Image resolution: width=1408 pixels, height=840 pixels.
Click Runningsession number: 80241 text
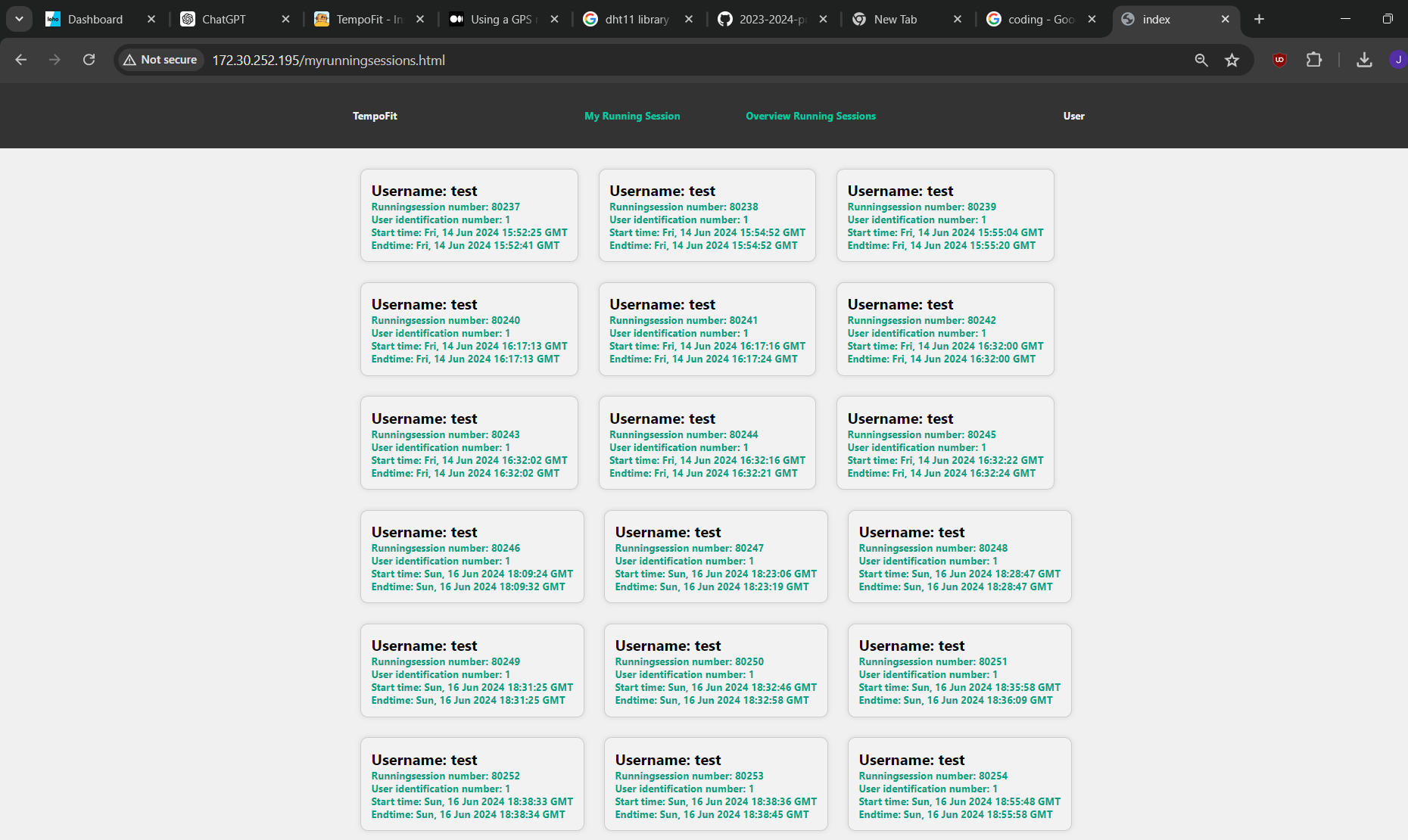(684, 321)
